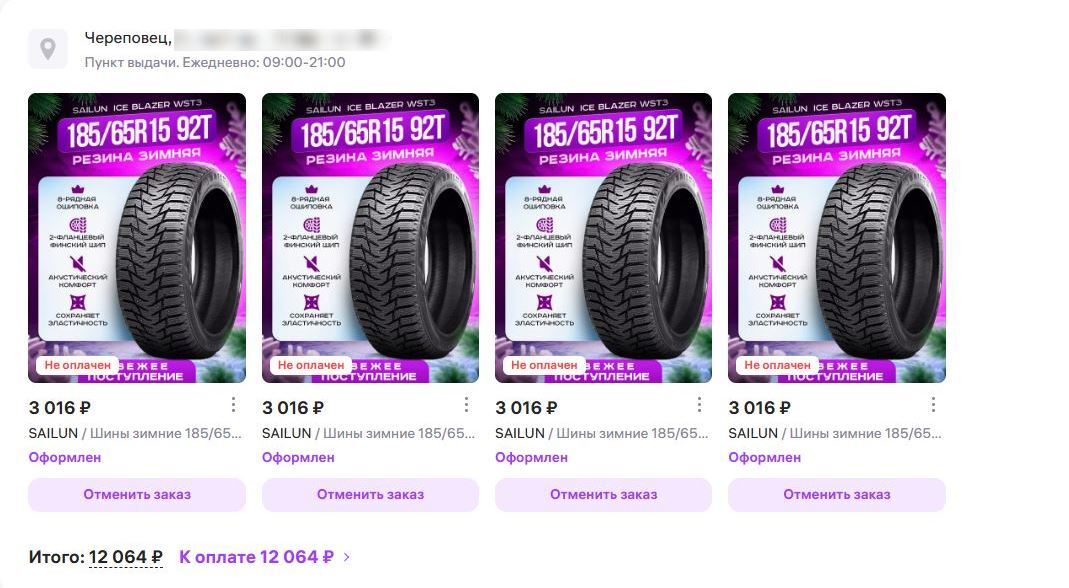Open three-dot menu of fourth tire item
Screen dimensions: 1069x588
[x=933, y=405]
